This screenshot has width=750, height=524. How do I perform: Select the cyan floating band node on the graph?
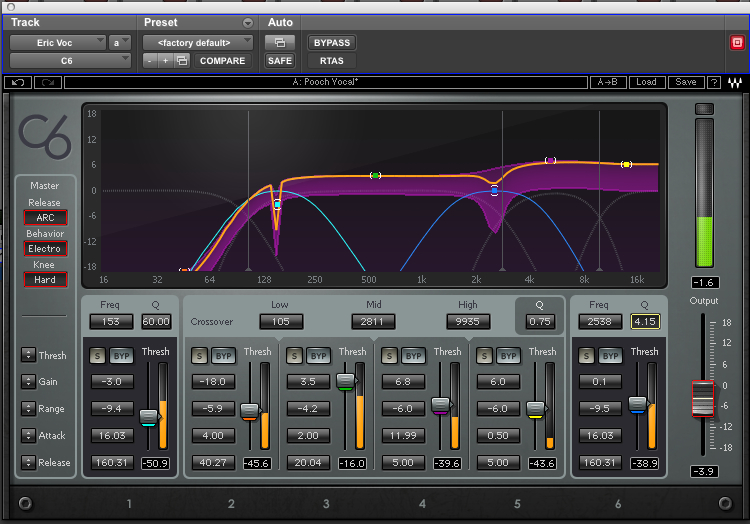click(277, 205)
